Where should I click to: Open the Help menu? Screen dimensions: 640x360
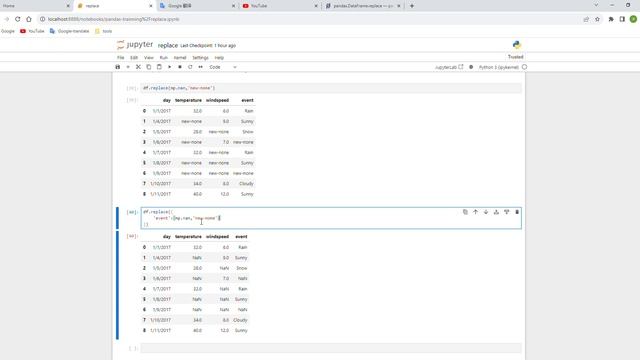point(219,58)
